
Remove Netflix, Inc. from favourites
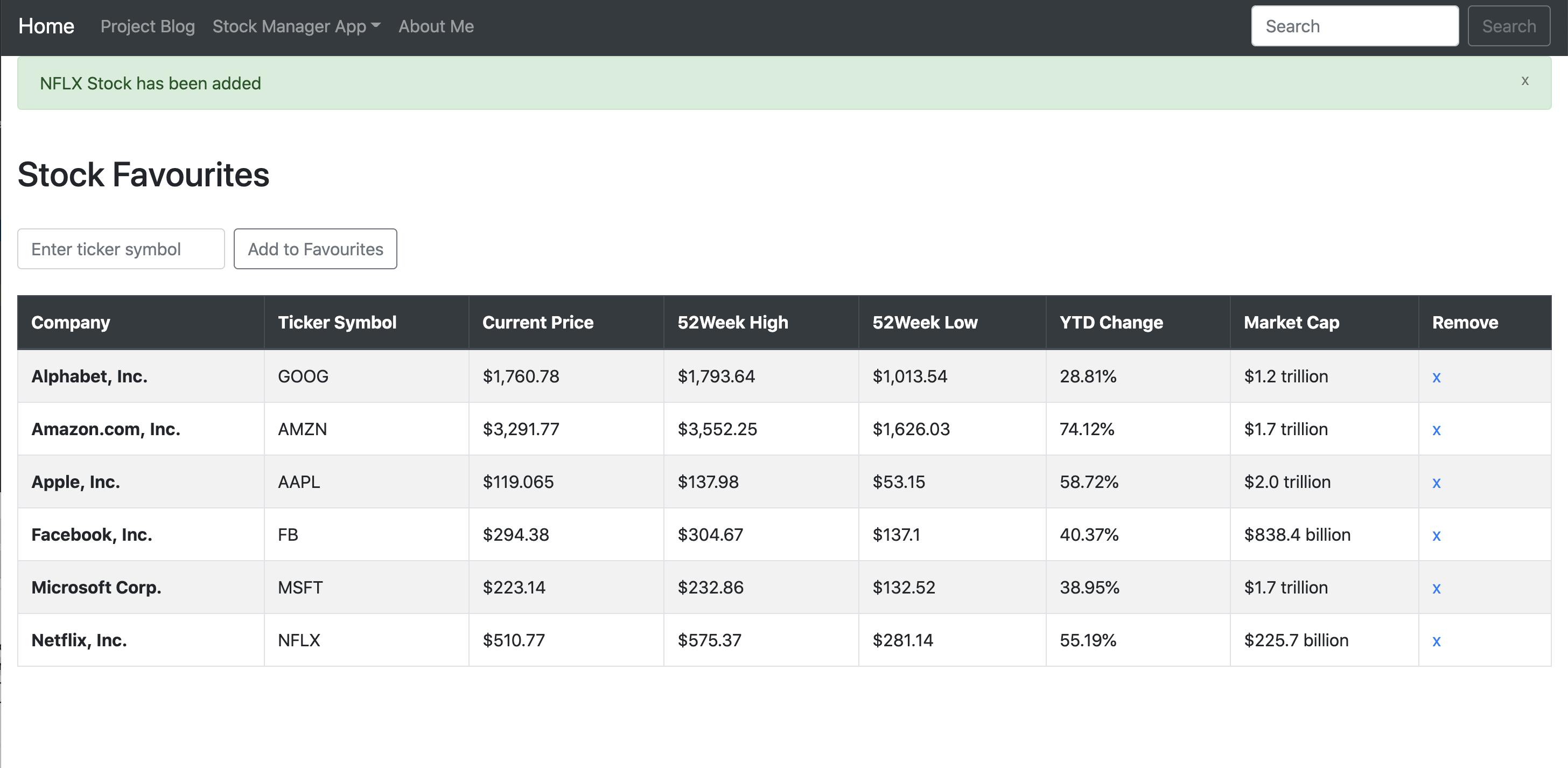[1437, 641]
